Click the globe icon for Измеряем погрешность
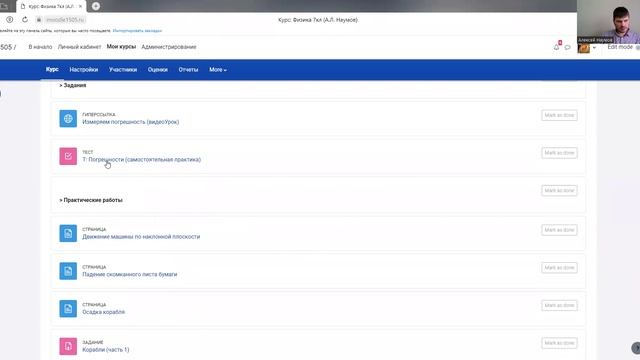640x360 pixels. point(68,118)
